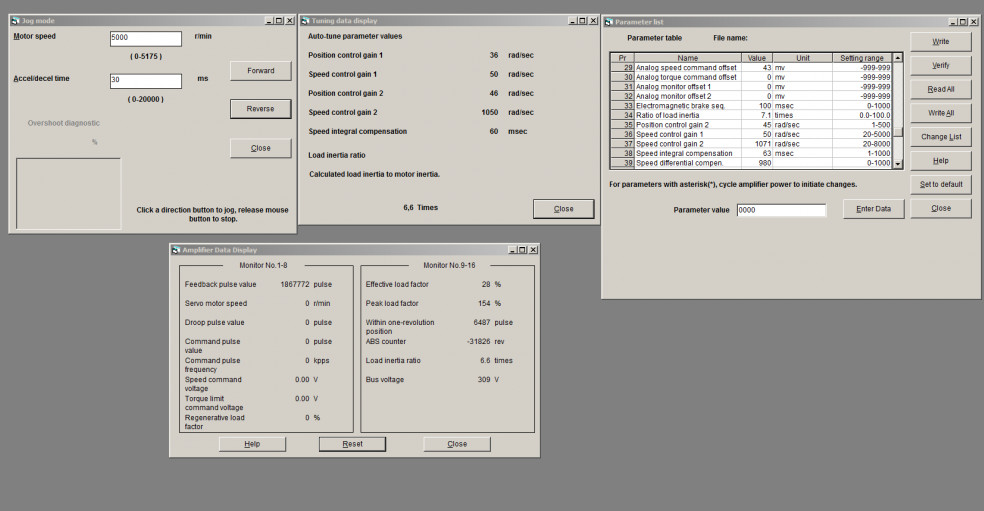Click value 1071 in parameter table
The image size is (984, 511).
[x=762, y=144]
